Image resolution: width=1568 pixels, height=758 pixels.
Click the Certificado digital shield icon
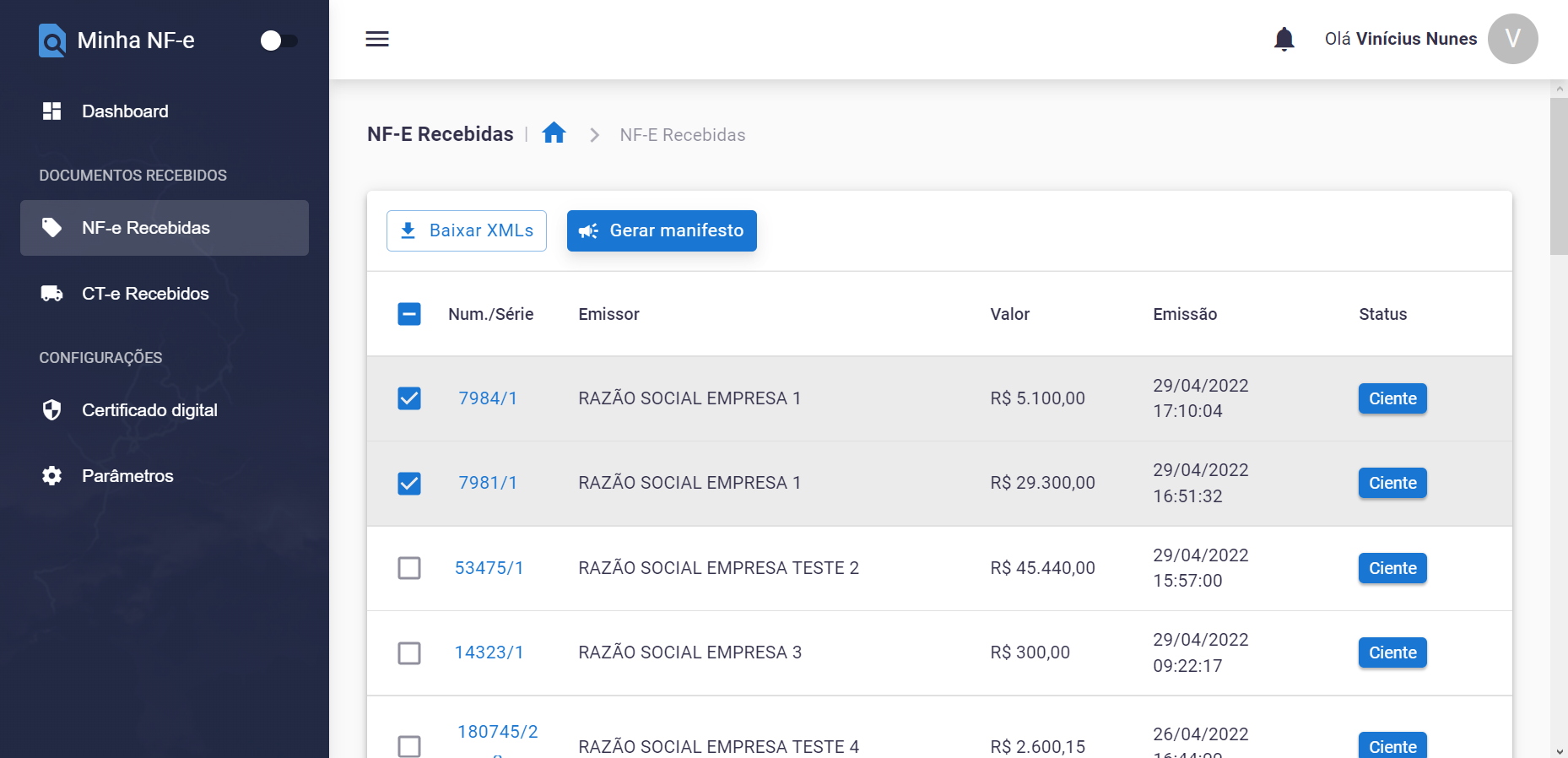(52, 410)
